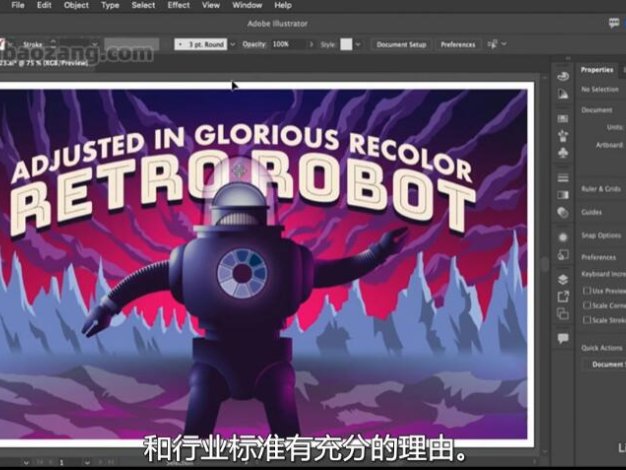
Task: Click the Opacity label in control bar
Action: click(254, 44)
